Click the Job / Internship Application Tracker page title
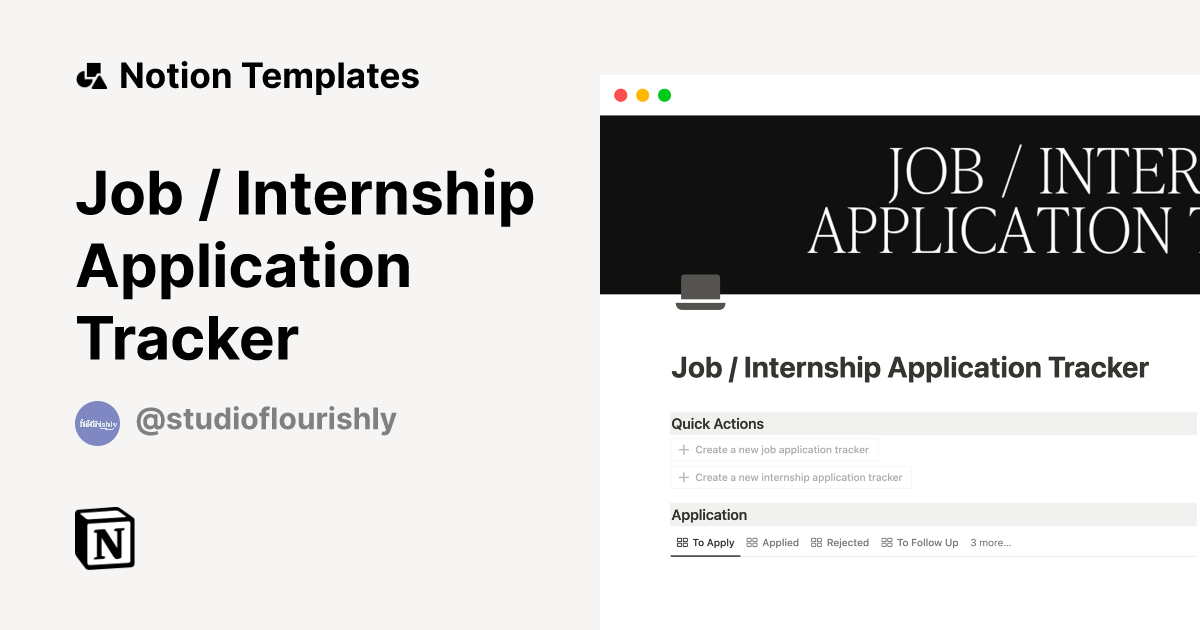This screenshot has height=630, width=1200. tap(908, 367)
